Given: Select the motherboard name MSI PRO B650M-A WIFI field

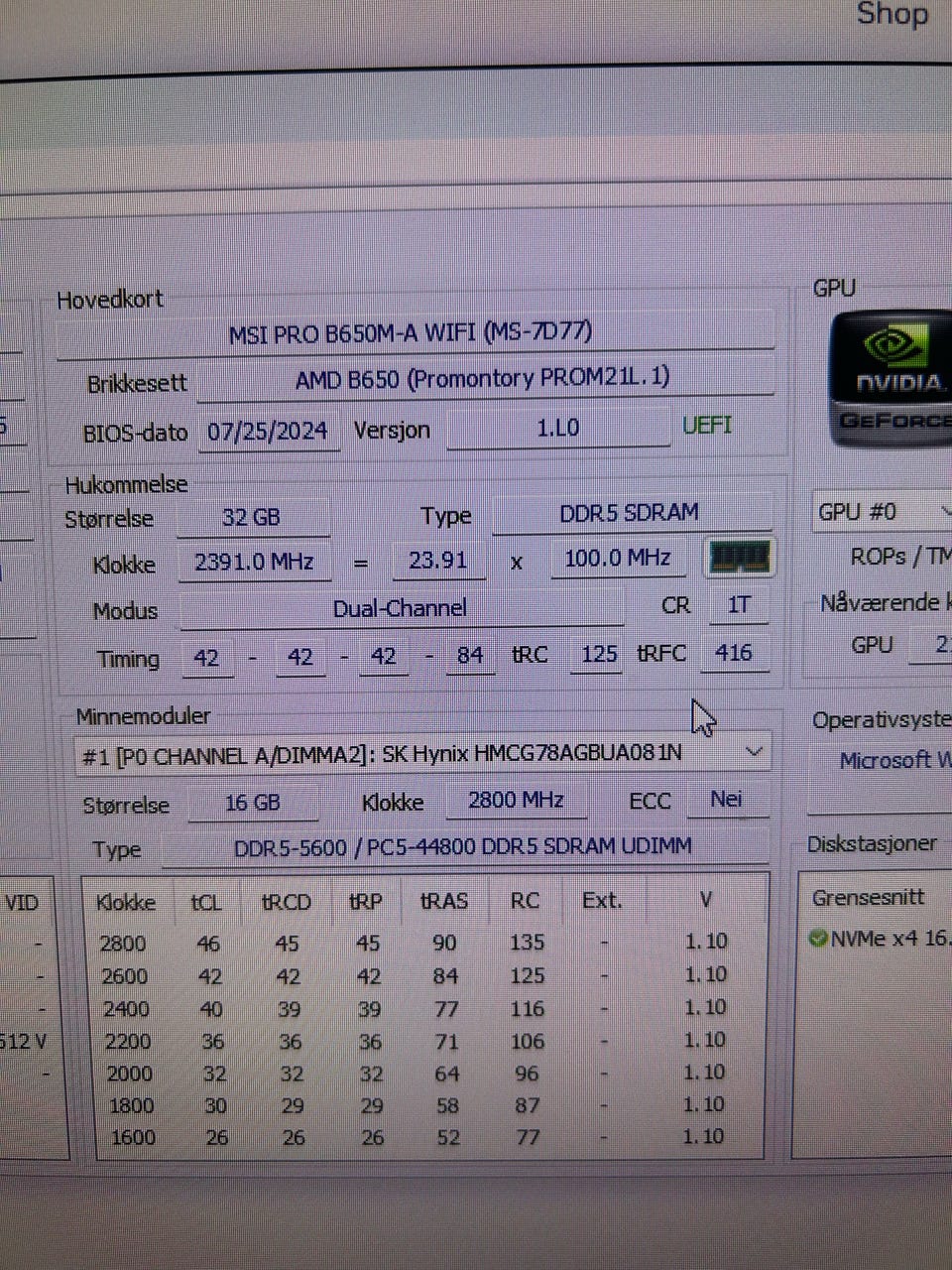Looking at the screenshot, I should [414, 331].
